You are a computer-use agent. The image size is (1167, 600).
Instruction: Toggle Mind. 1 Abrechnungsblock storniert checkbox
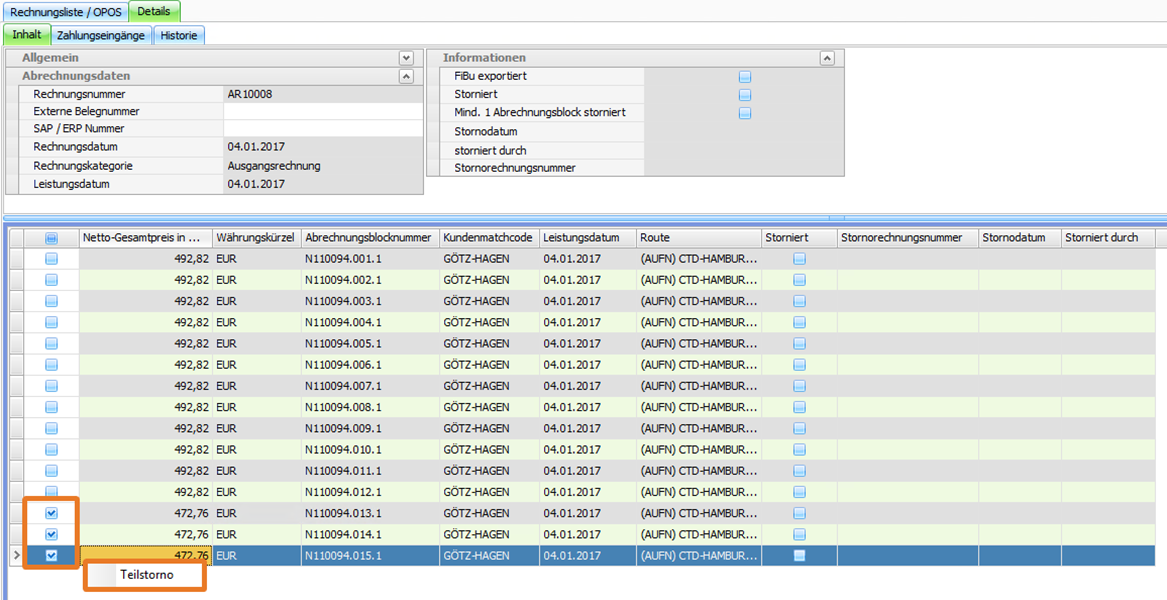(745, 113)
